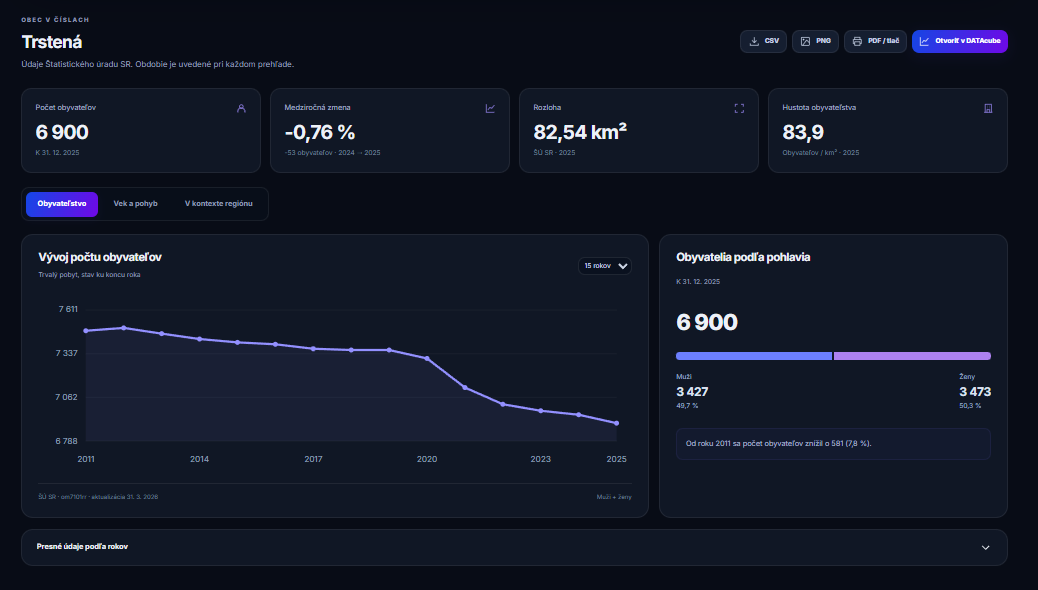Click the x-axis label 2023
Image resolution: width=1038 pixels, height=590 pixels.
coord(540,459)
